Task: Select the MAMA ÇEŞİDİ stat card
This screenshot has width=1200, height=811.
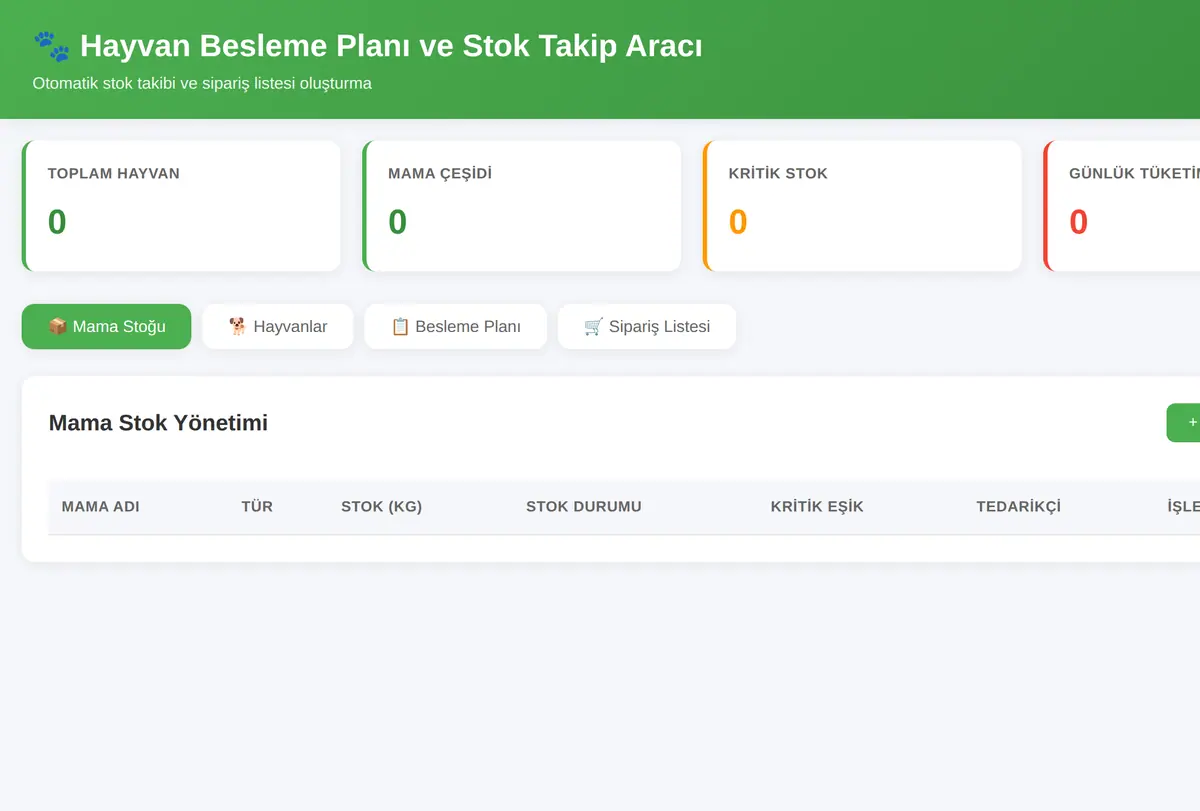Action: click(x=522, y=206)
